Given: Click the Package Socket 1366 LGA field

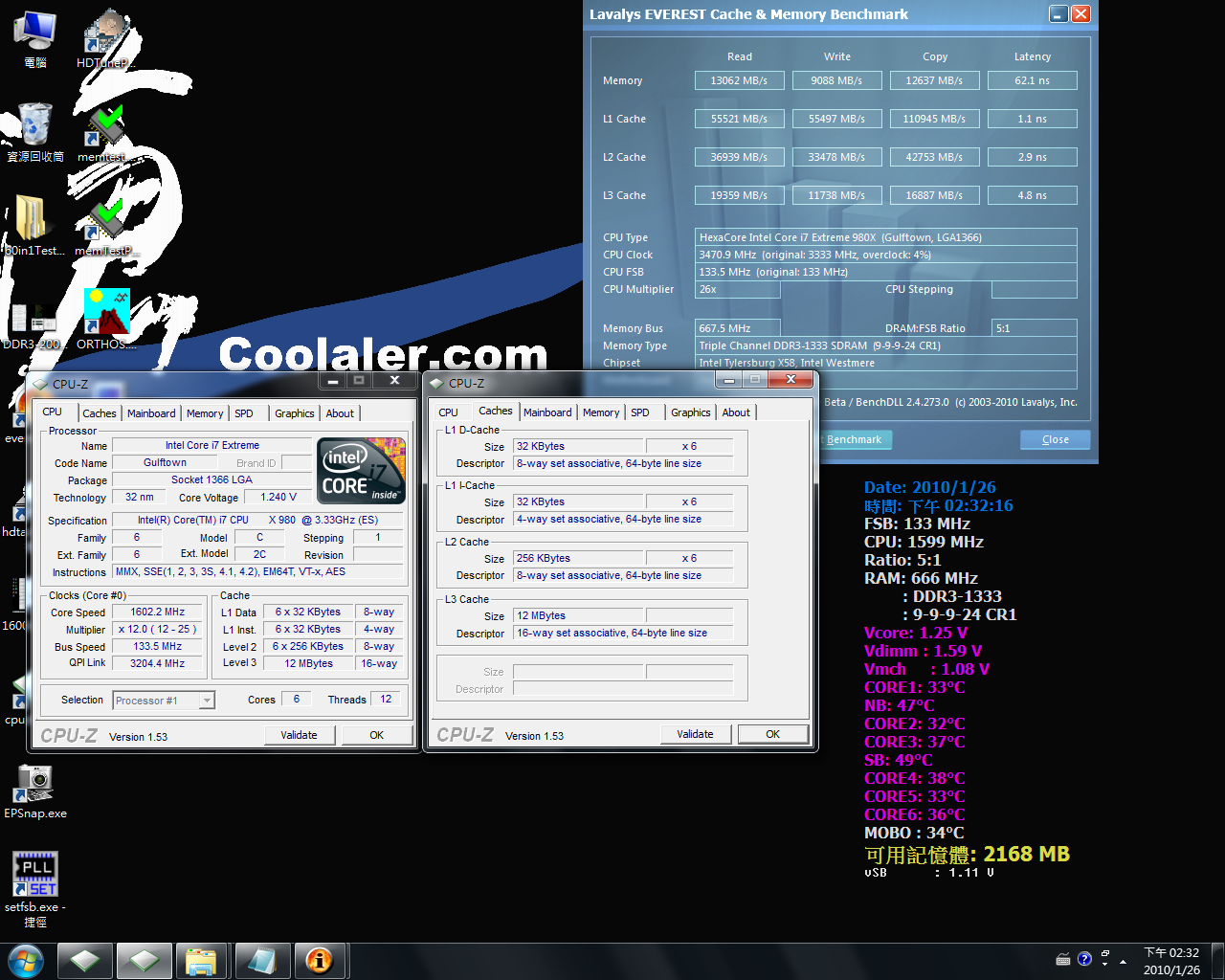Looking at the screenshot, I should point(212,479).
